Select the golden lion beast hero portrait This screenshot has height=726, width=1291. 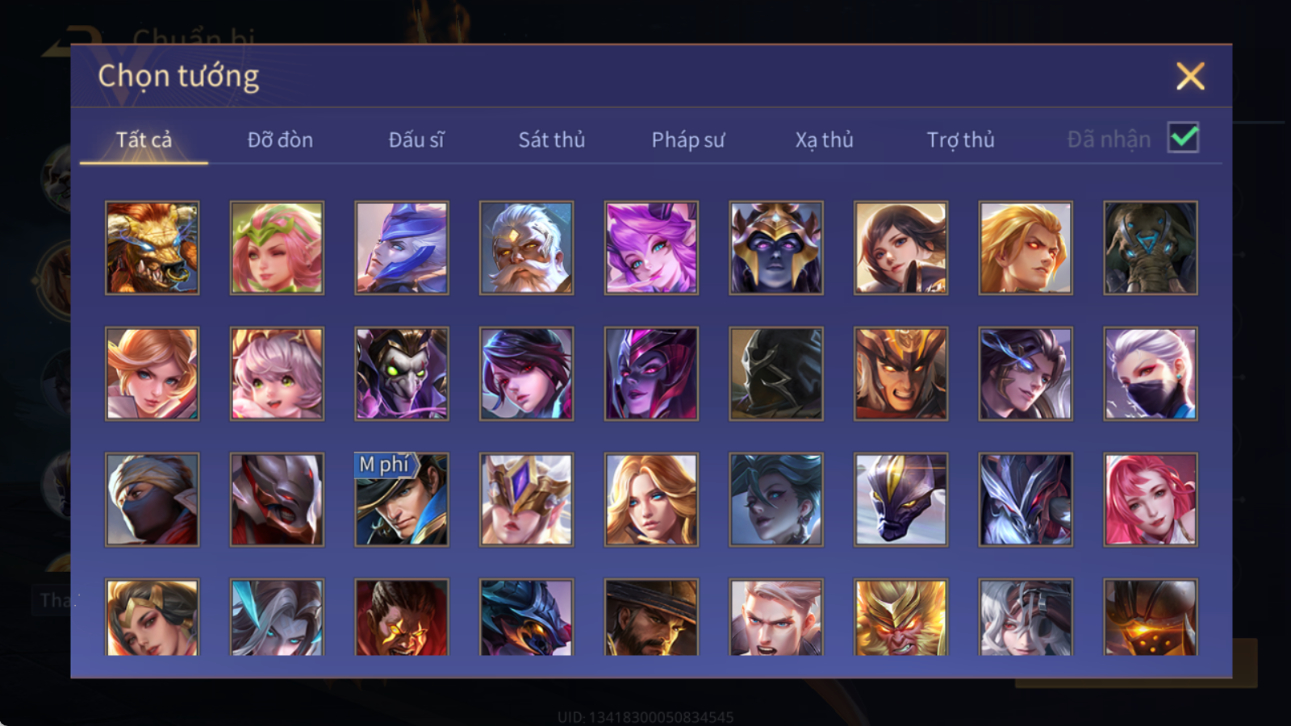coord(152,248)
